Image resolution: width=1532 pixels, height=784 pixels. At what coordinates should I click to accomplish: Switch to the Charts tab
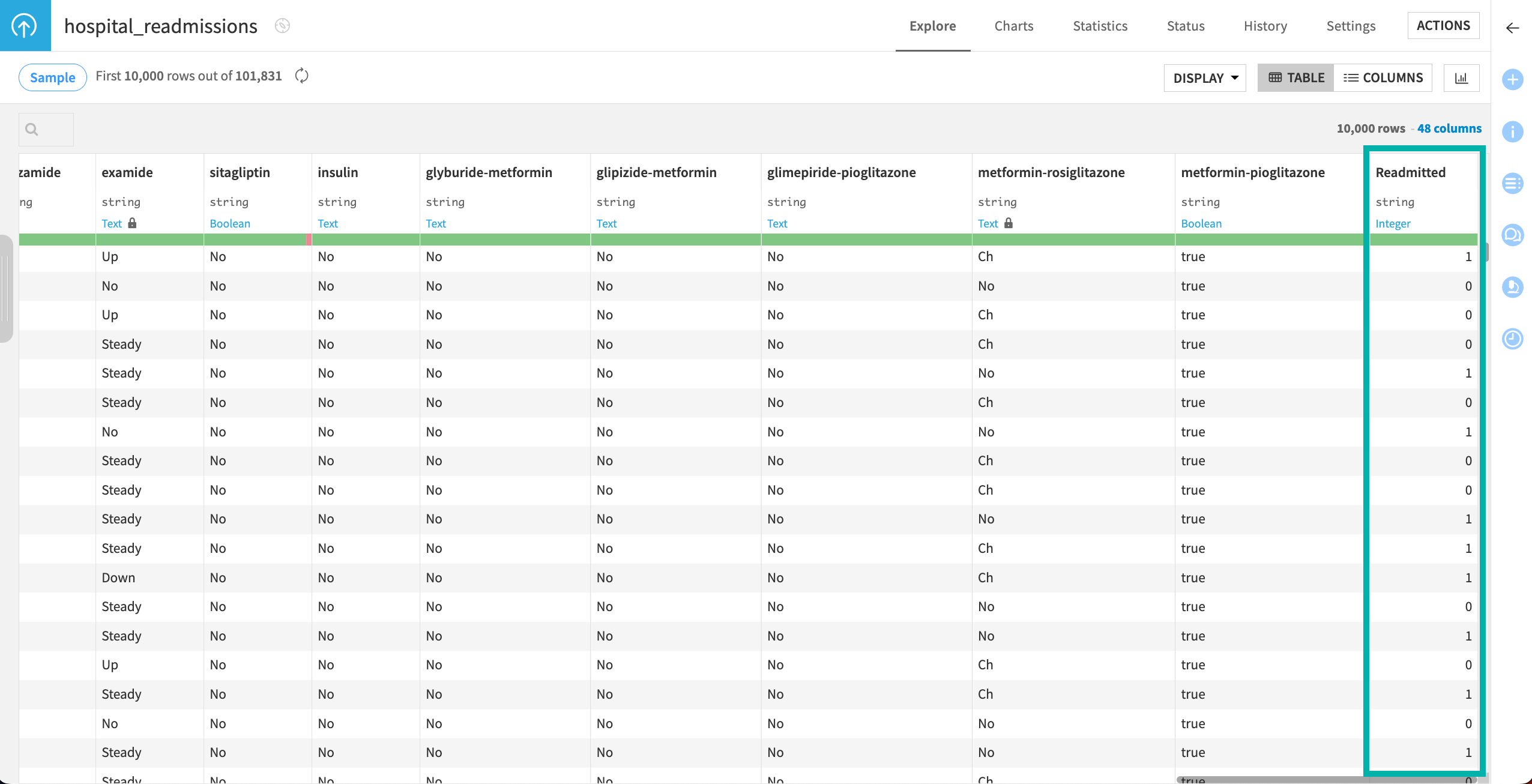[x=1013, y=26]
